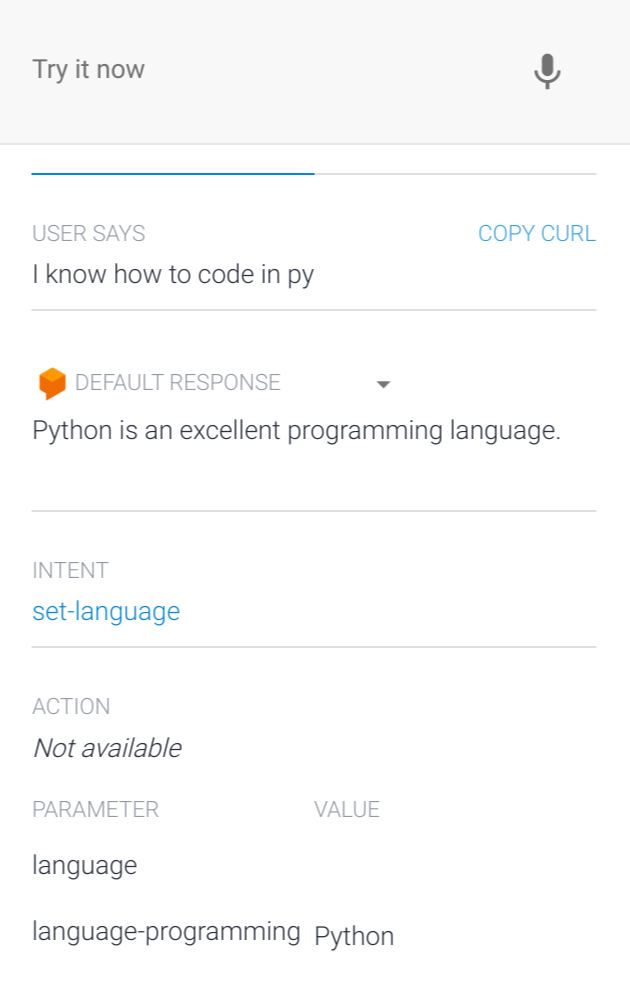Click the 'Python is an excellent programming language' response
Image resolution: width=630 pixels, height=992 pixels.
(297, 432)
